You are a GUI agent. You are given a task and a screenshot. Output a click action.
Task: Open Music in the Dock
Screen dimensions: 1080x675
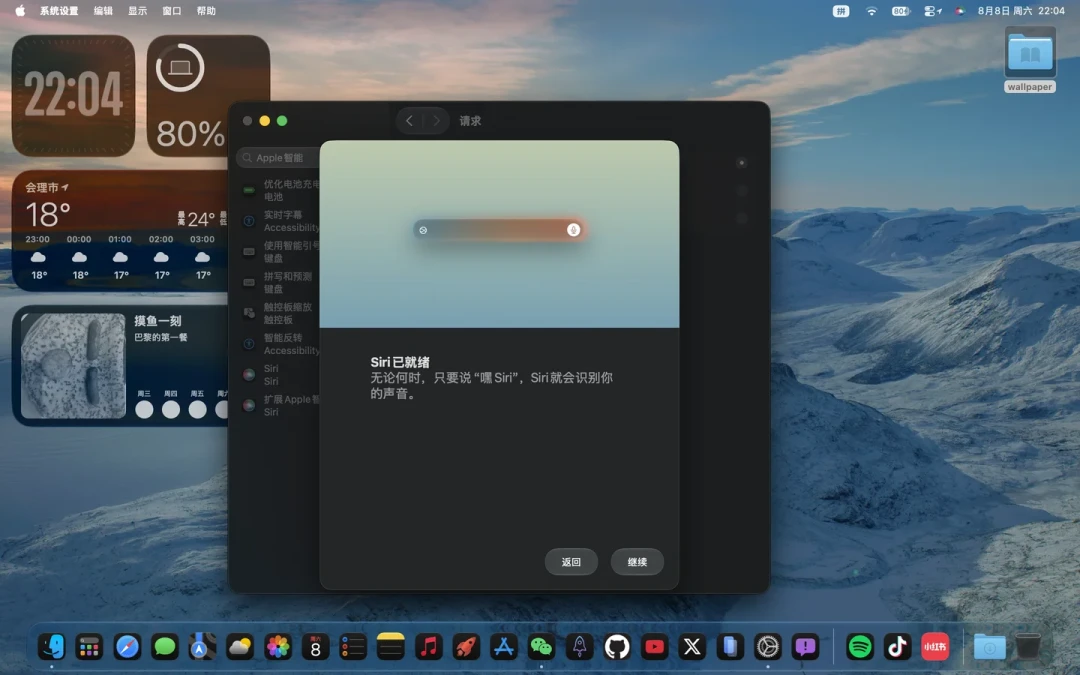tap(428, 647)
